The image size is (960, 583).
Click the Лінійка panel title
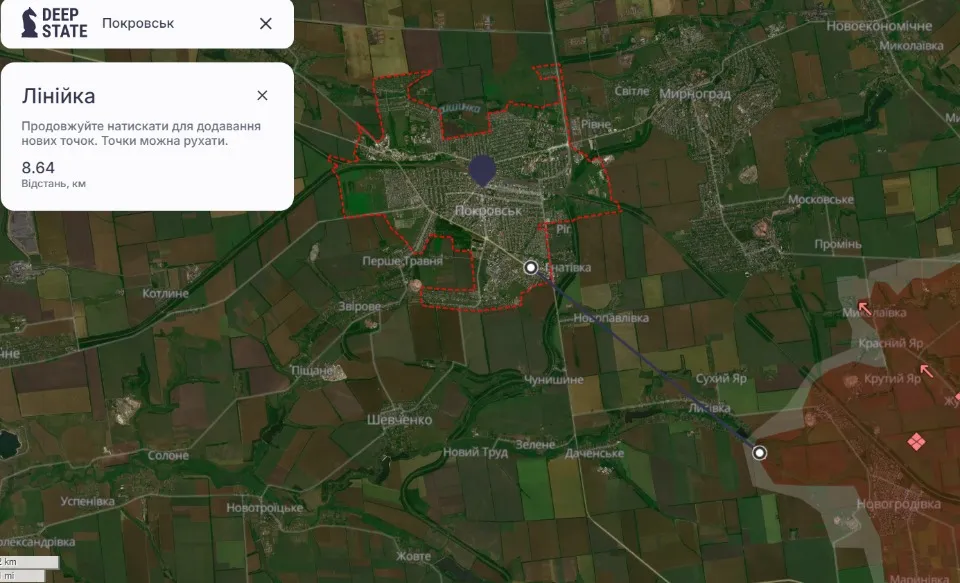pos(59,96)
